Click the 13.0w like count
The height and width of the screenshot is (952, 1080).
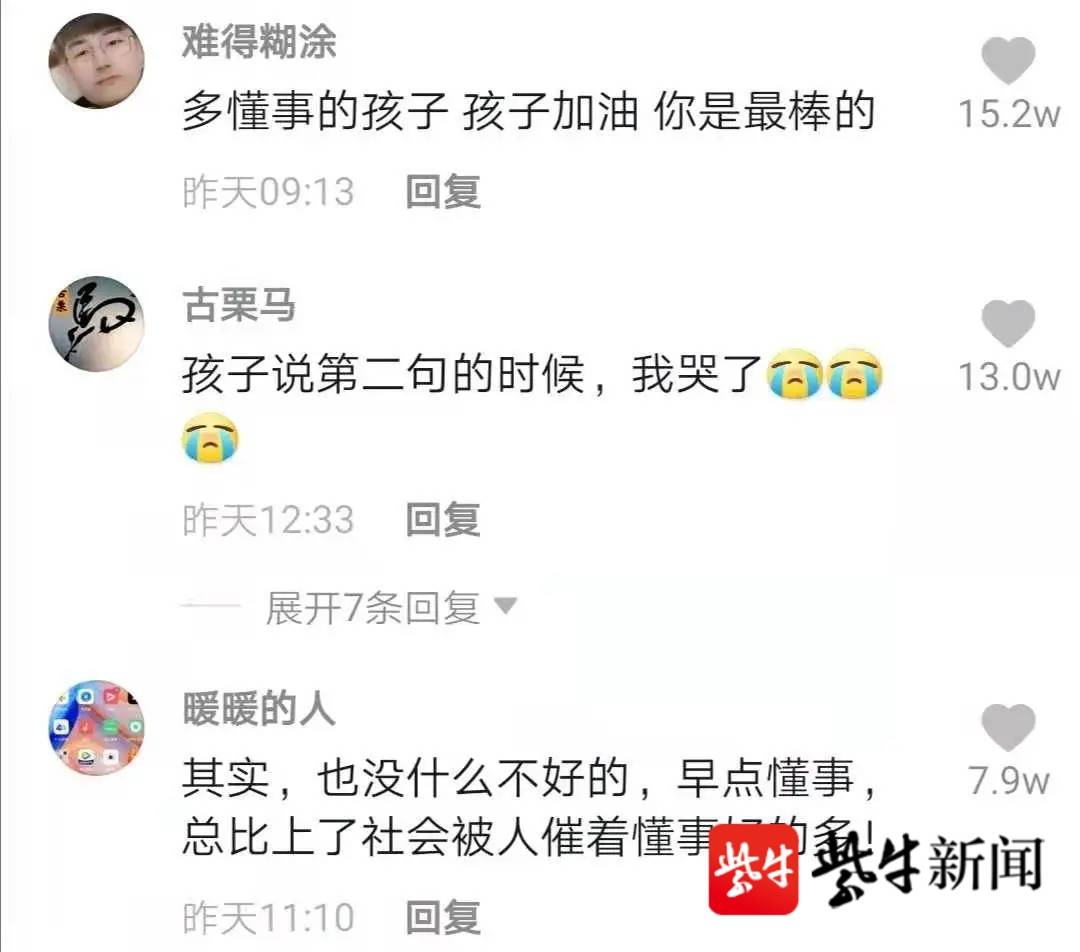(x=1009, y=377)
